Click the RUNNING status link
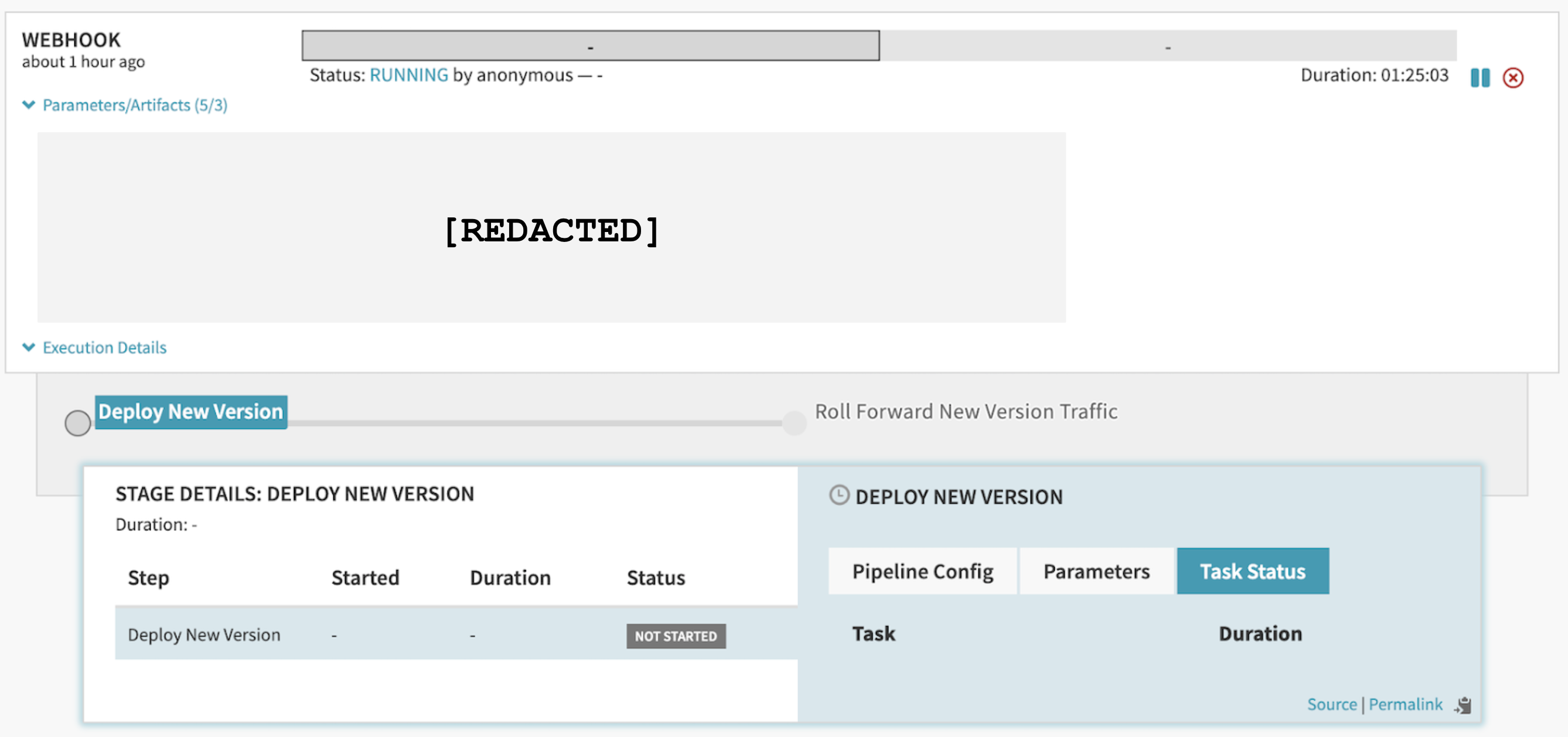 pos(409,74)
